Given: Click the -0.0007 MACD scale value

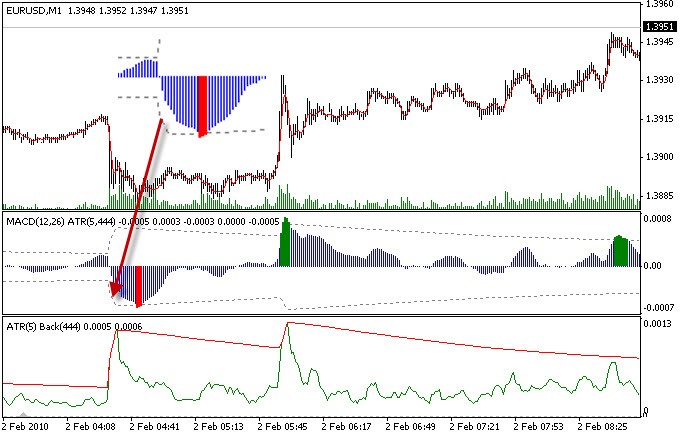Looking at the screenshot, I should (x=658, y=305).
